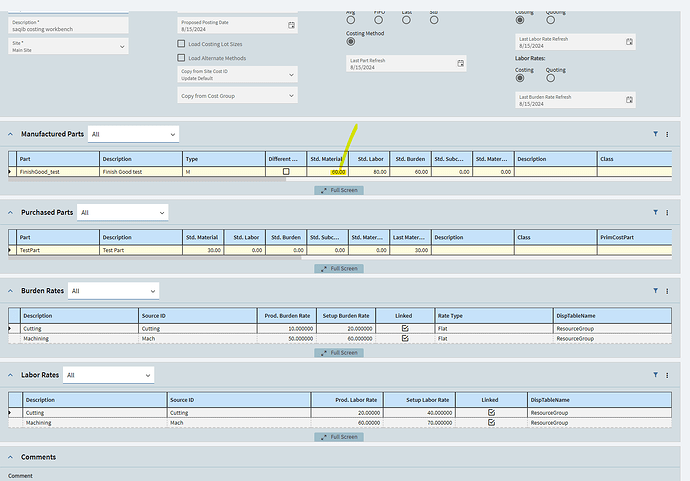Select Quoting radio under Labor Rates
The height and width of the screenshot is (481, 690).
coord(551,78)
